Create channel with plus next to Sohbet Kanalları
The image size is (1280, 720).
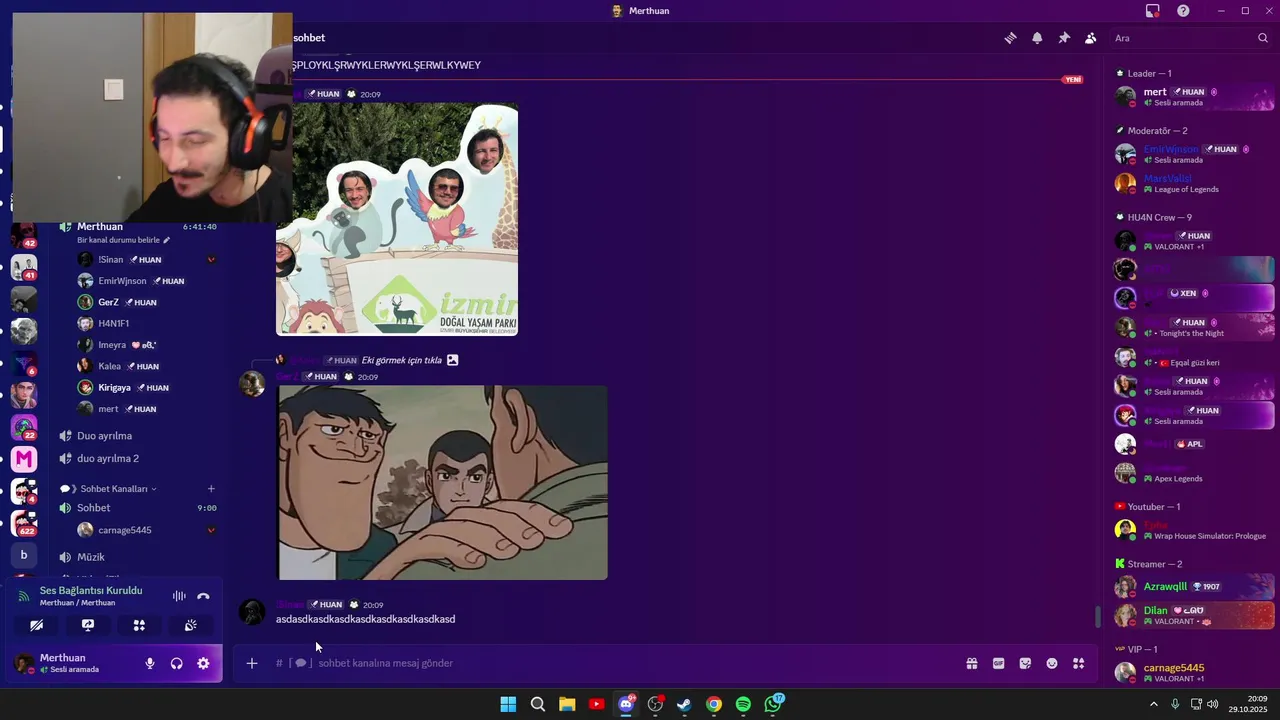pos(211,489)
